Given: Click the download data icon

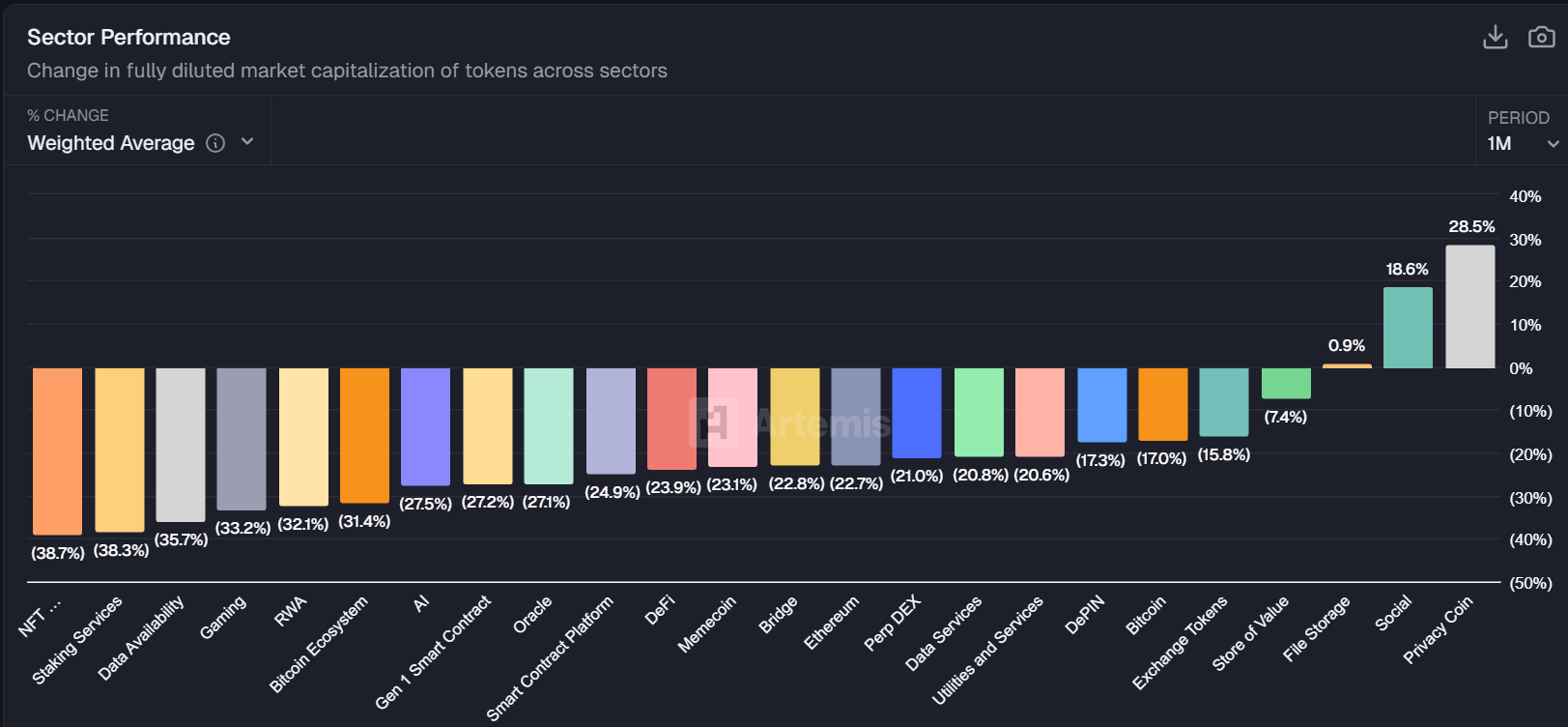Looking at the screenshot, I should (x=1496, y=37).
